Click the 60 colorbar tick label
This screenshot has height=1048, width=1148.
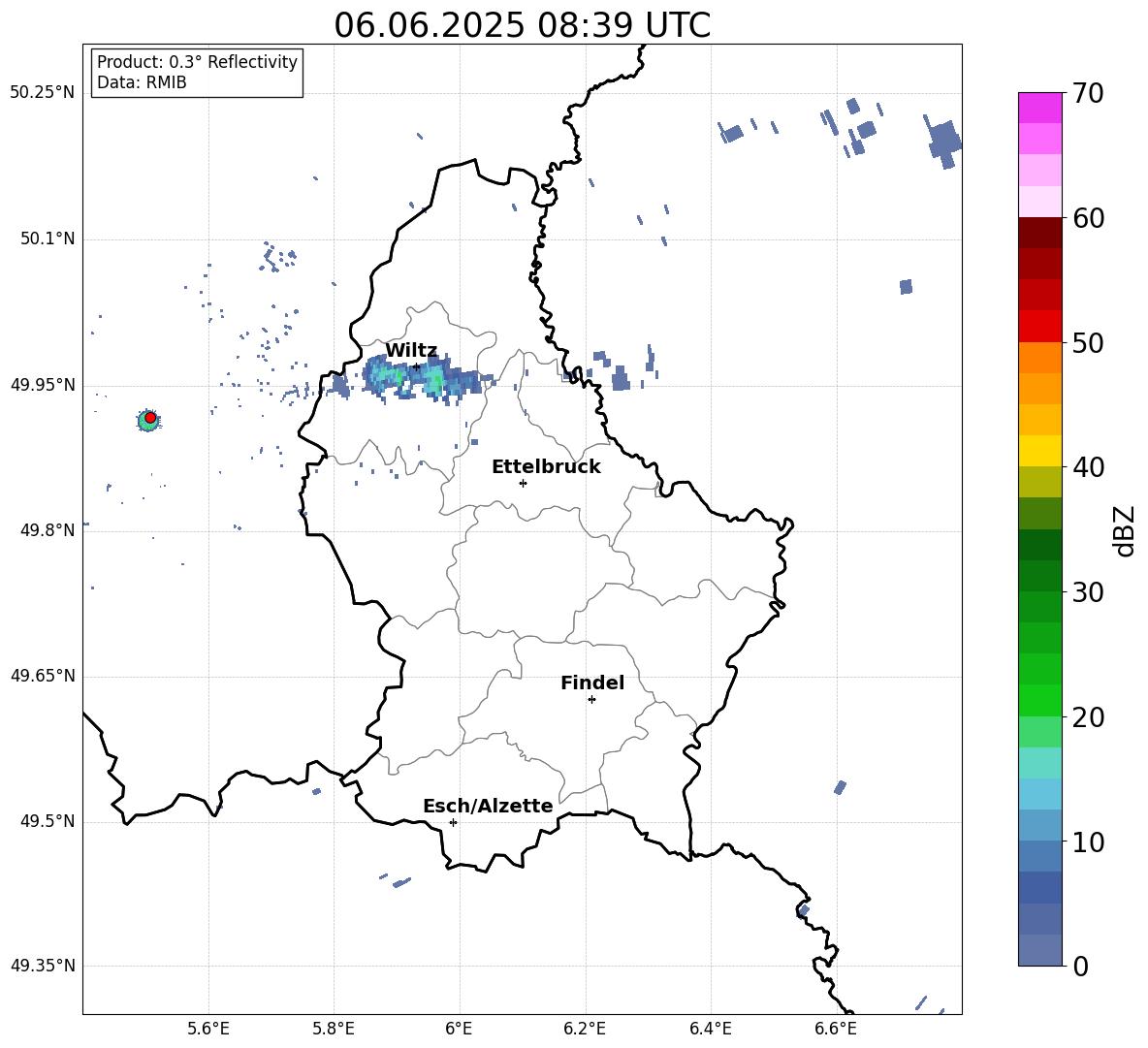pos(1089,218)
